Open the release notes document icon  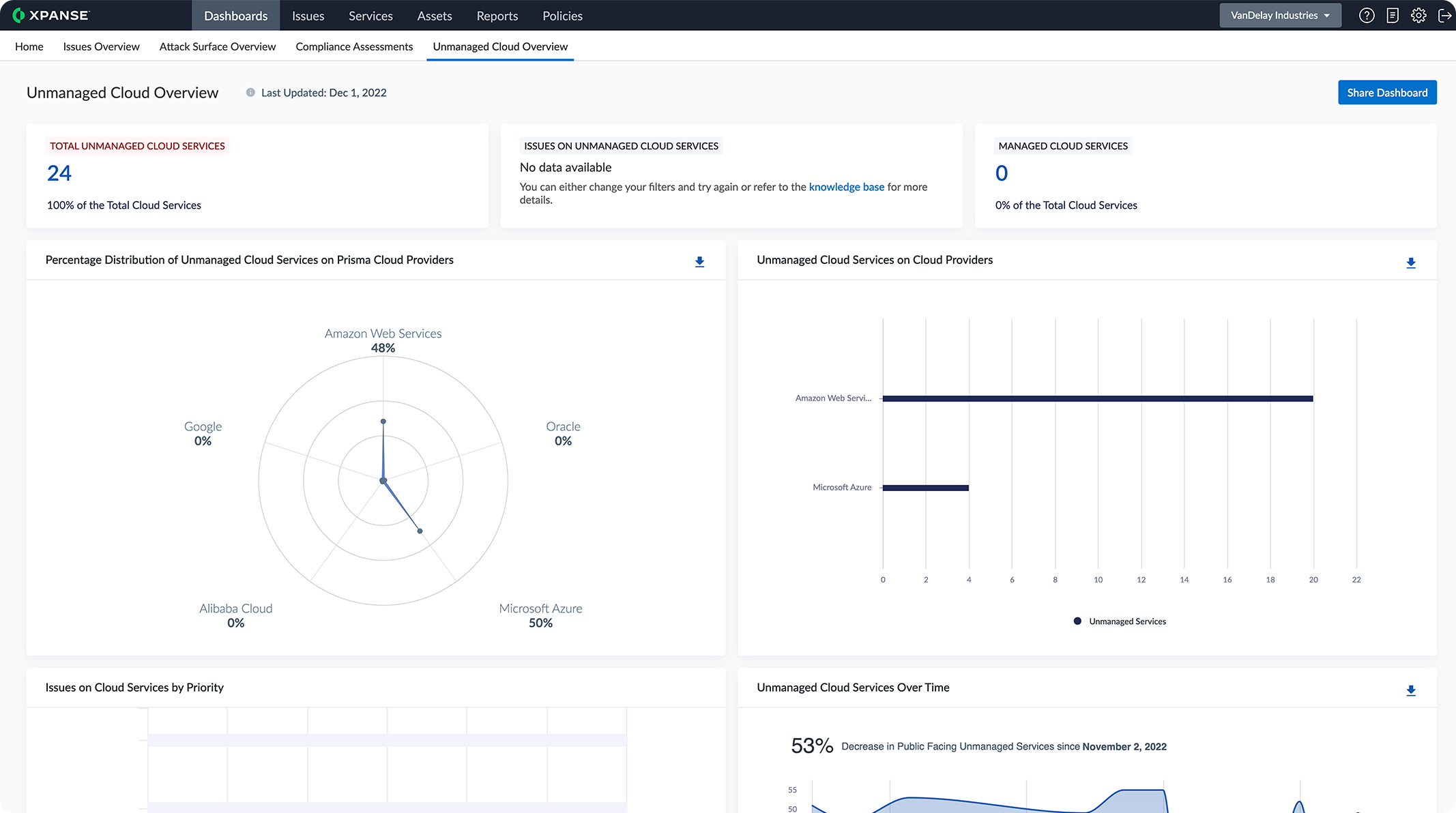pos(1393,15)
